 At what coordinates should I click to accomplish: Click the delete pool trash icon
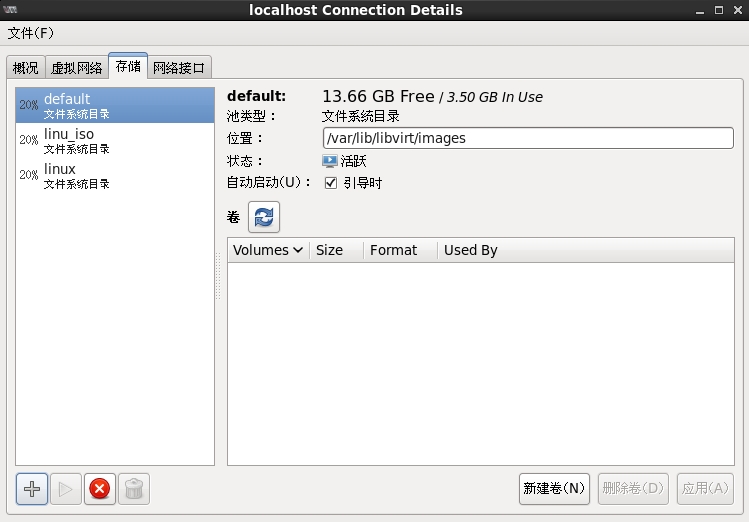point(134,489)
